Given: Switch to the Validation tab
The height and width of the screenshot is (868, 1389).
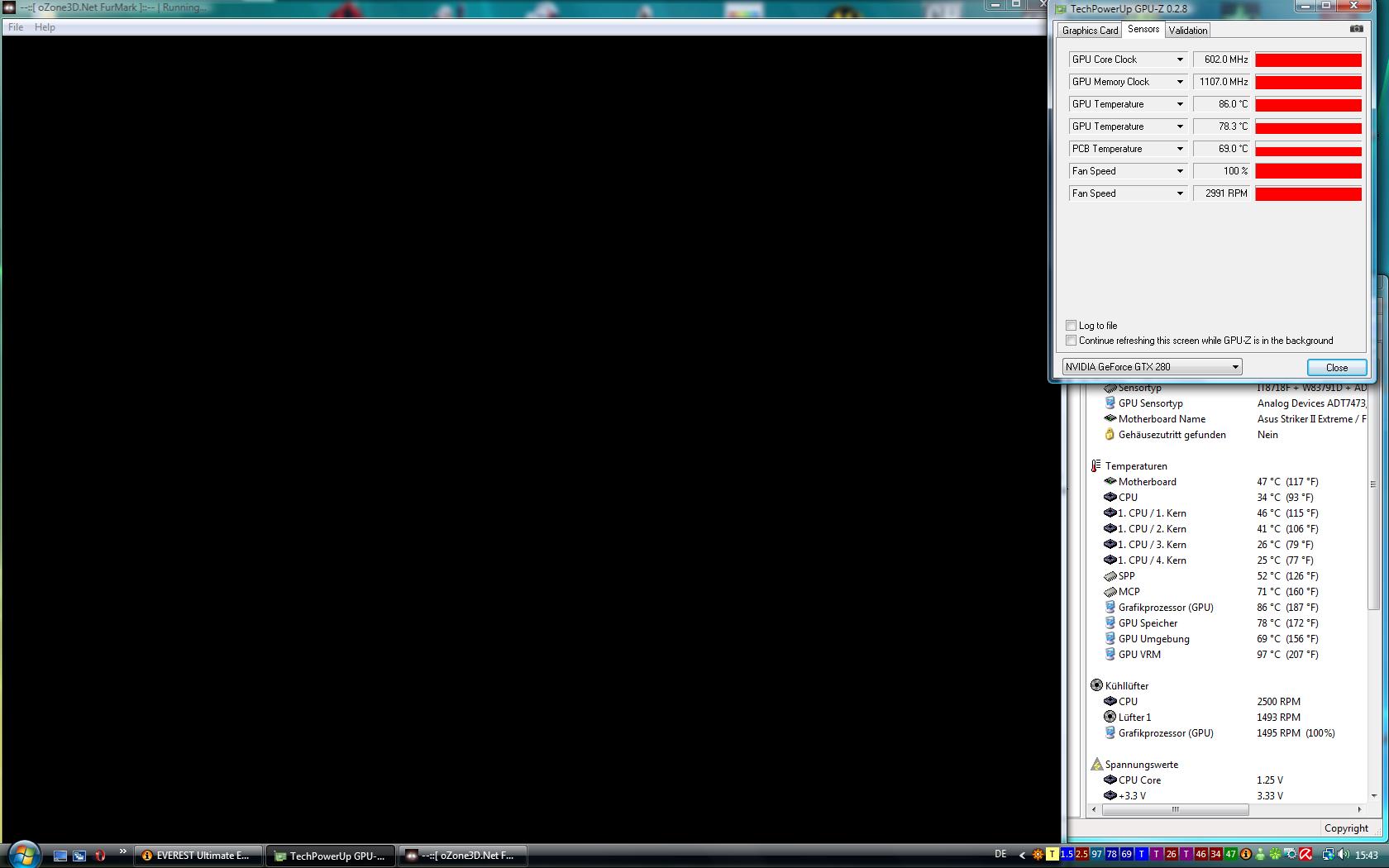Looking at the screenshot, I should click(1188, 31).
